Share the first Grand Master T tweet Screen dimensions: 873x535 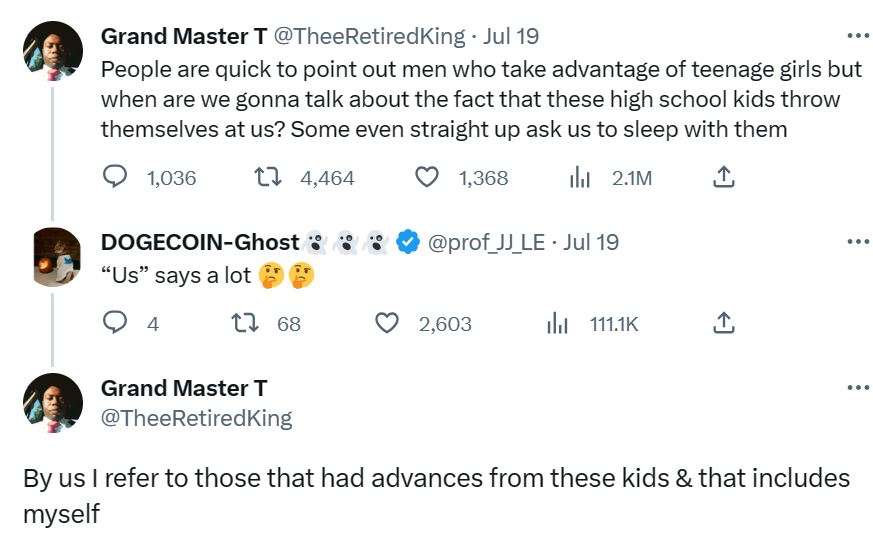tap(723, 178)
